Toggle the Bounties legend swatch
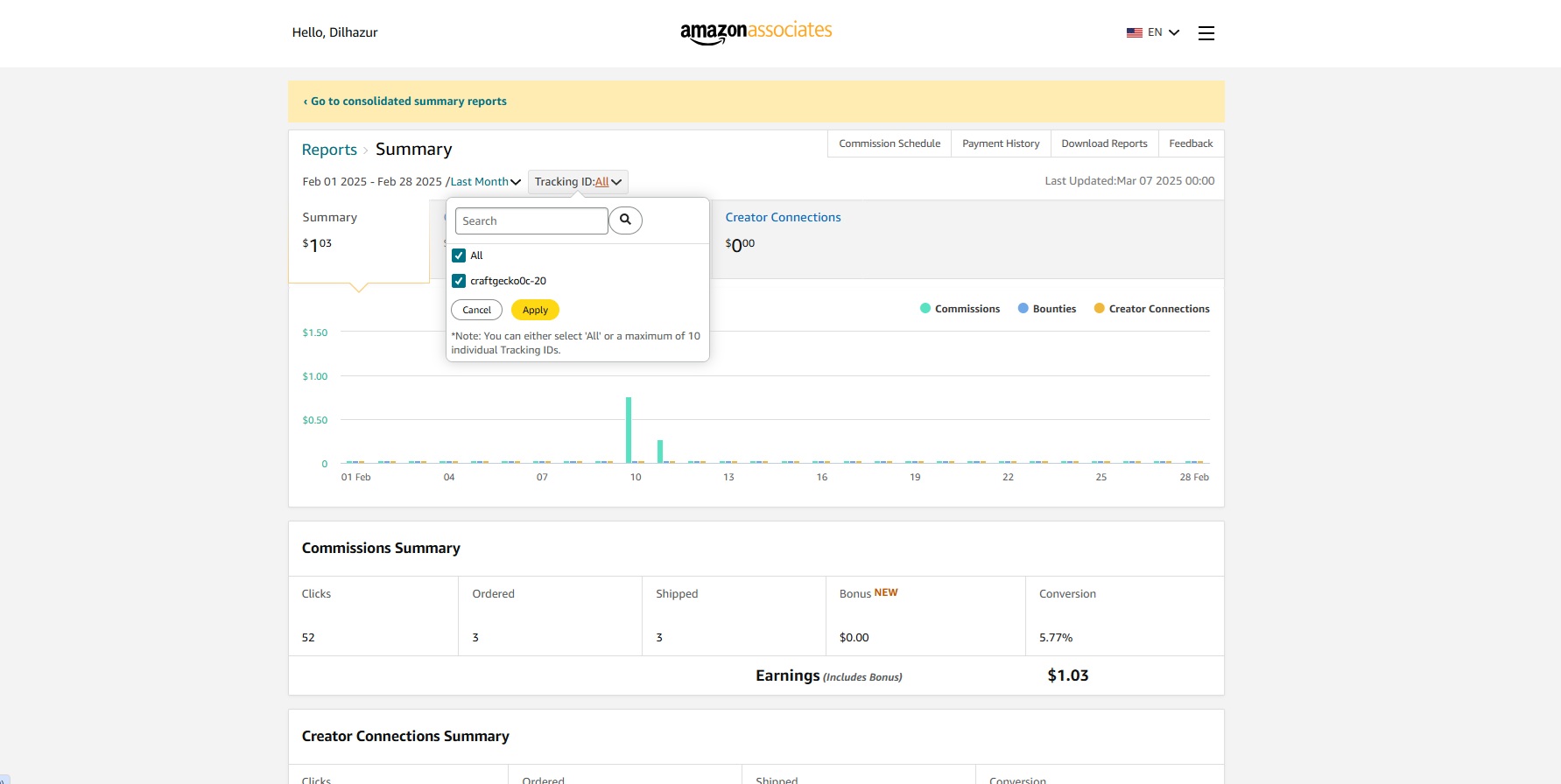 click(1023, 308)
